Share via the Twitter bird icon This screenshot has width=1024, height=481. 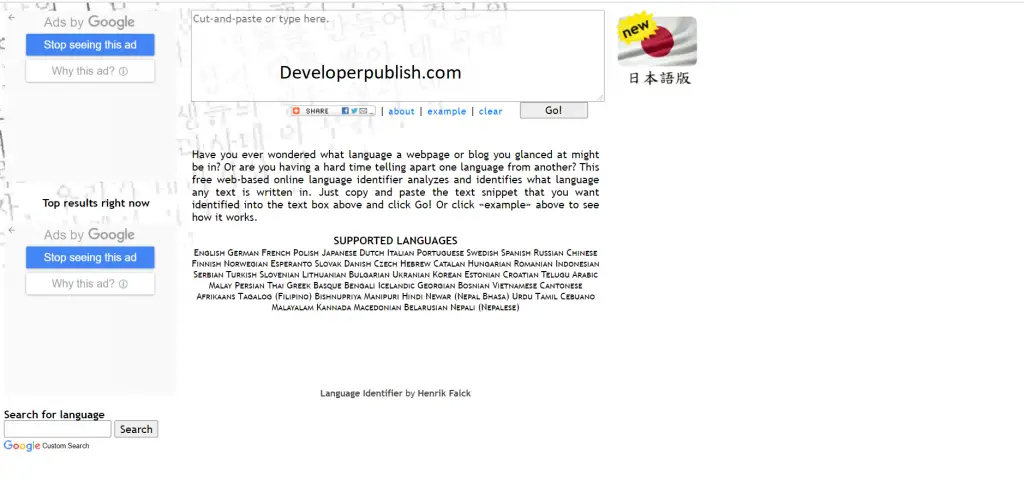tap(355, 111)
